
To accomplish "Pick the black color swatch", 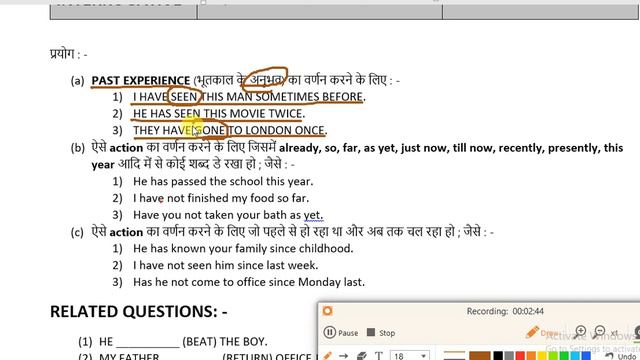I will click(x=498, y=356).
